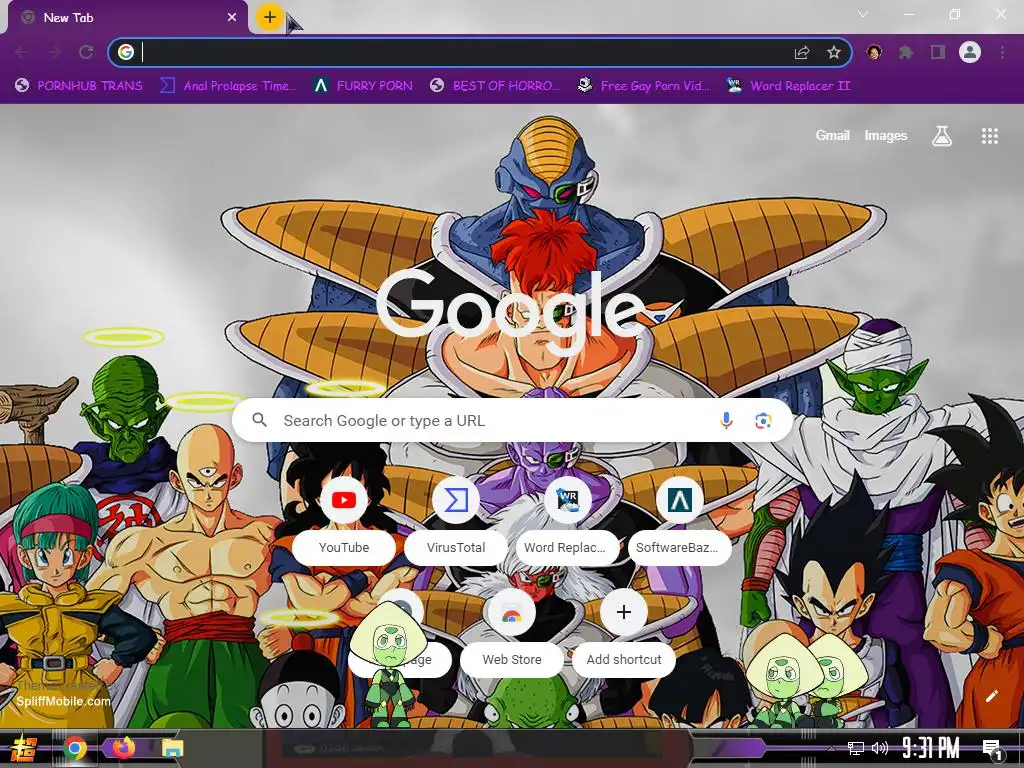The width and height of the screenshot is (1024, 768).
Task: Open the Web Store shortcut
Action: point(511,632)
